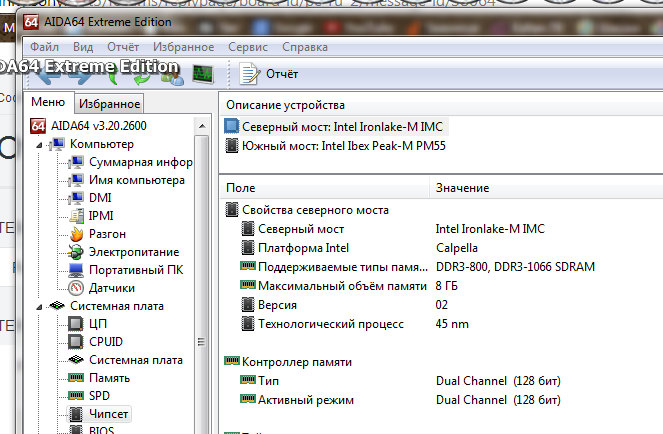Click the green graph monitor toolbar icon
Viewport: 663px width, 434px height.
coord(204,73)
